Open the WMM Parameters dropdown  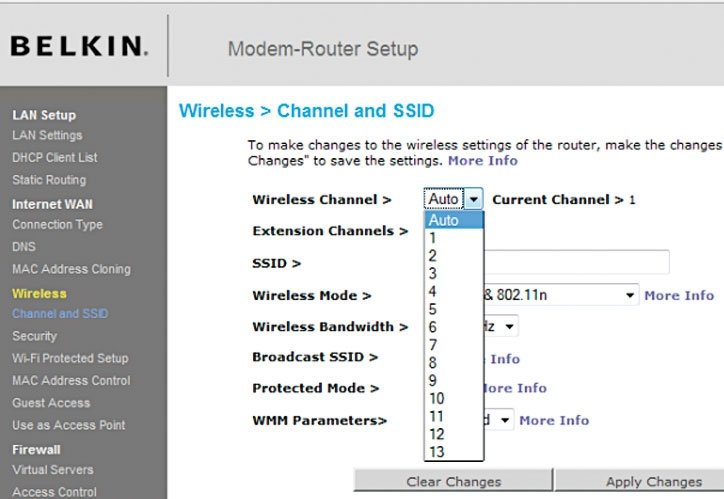tap(499, 420)
